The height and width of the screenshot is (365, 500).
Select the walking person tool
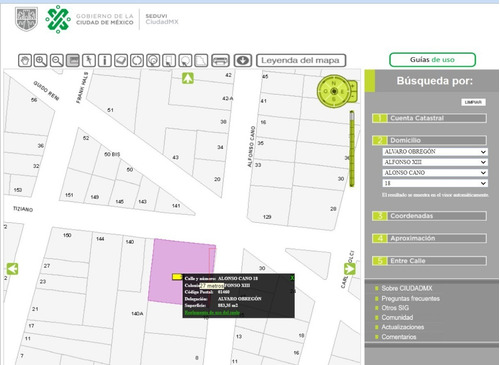[x=89, y=61]
